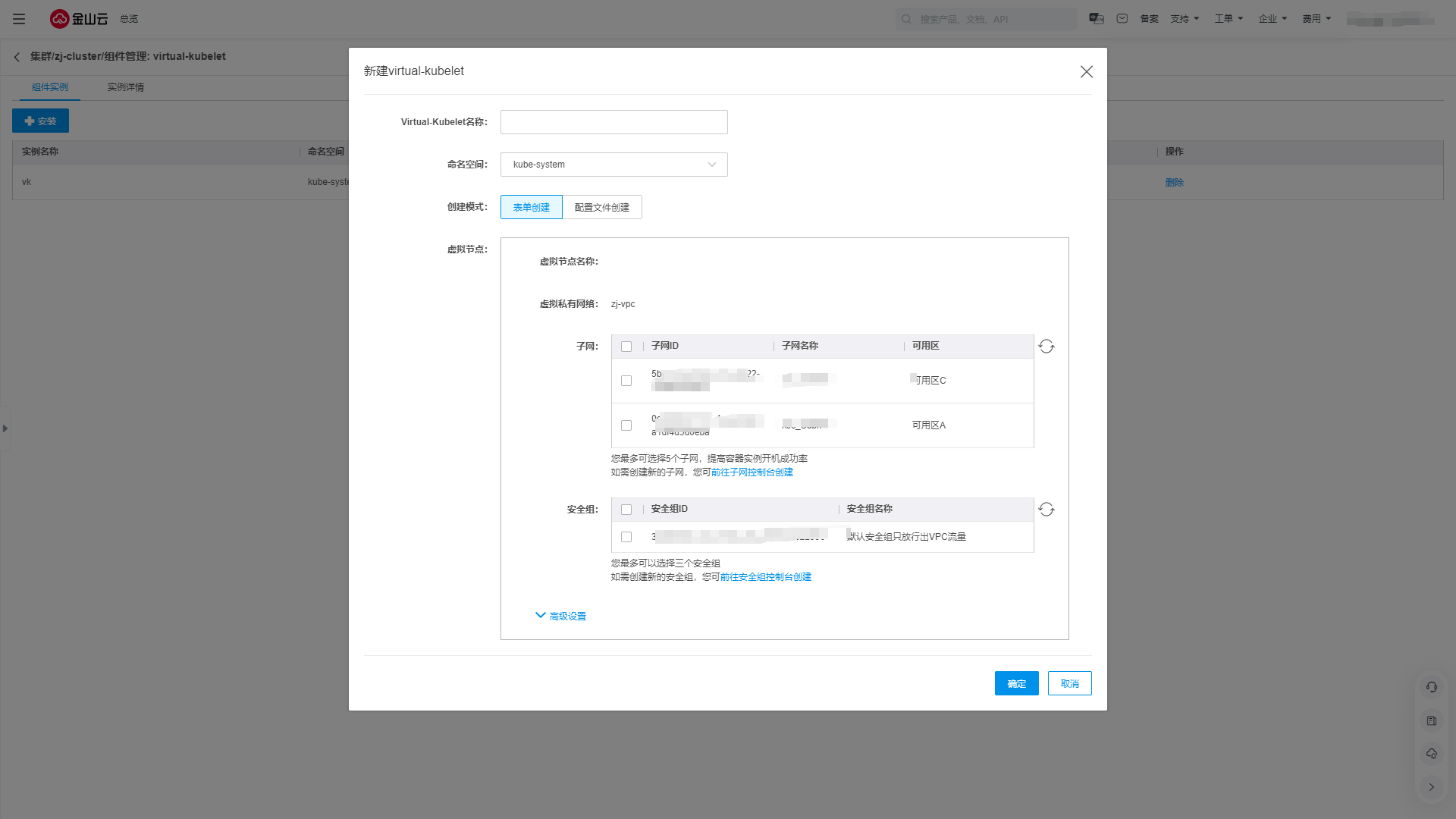This screenshot has height=819, width=1456.
Task: Refresh the subnet list
Action: pos(1046,347)
